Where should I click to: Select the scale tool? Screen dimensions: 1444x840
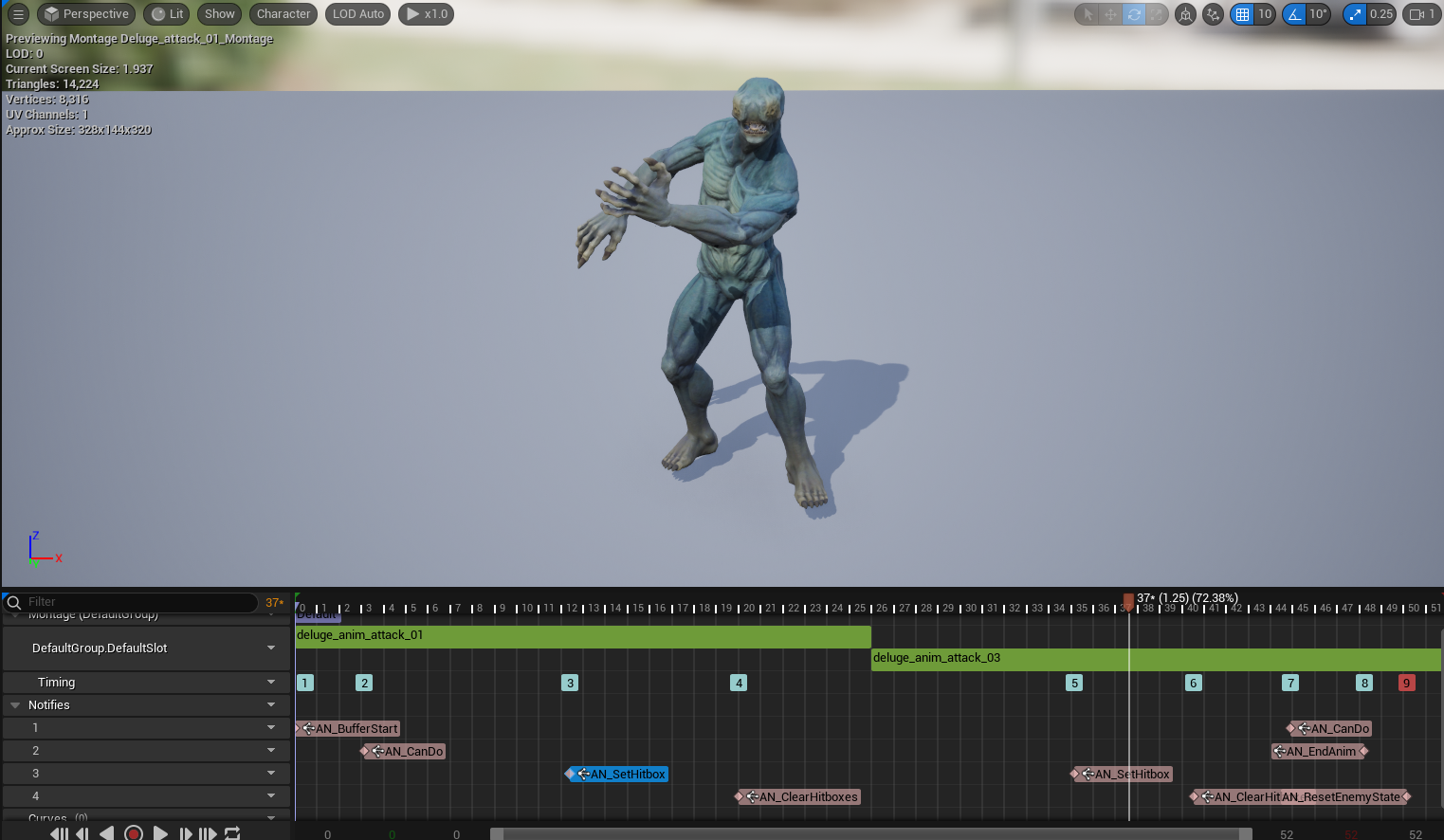[x=1157, y=14]
